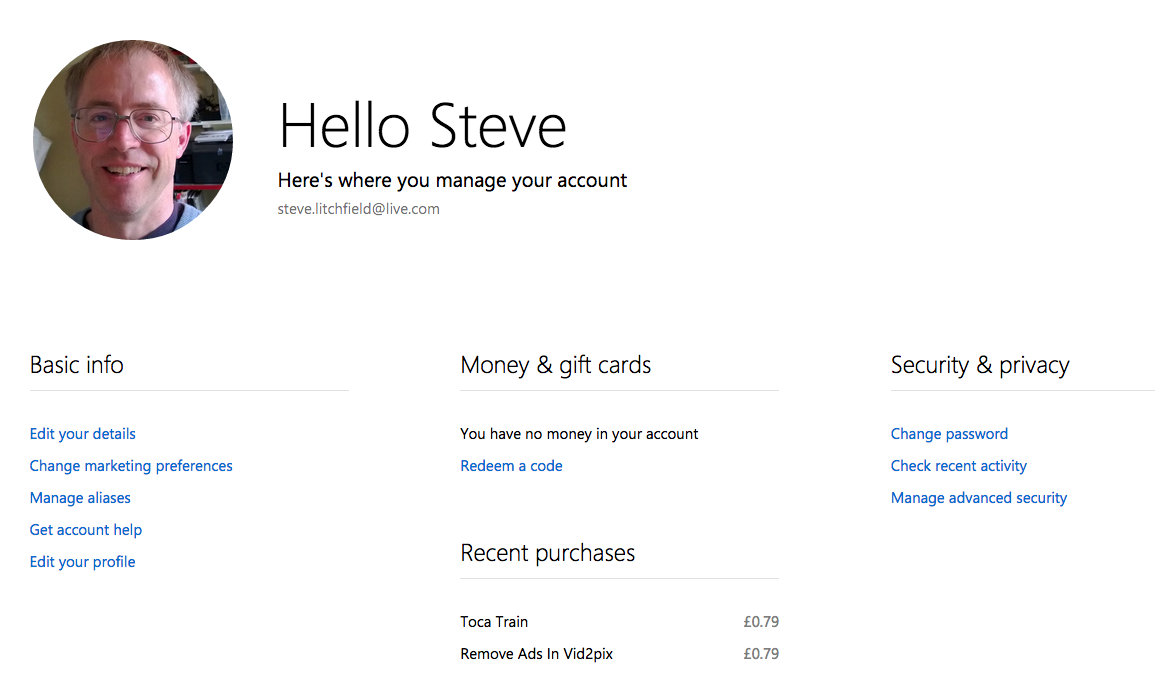
Task: Open Change marketing preferences
Action: click(x=131, y=466)
